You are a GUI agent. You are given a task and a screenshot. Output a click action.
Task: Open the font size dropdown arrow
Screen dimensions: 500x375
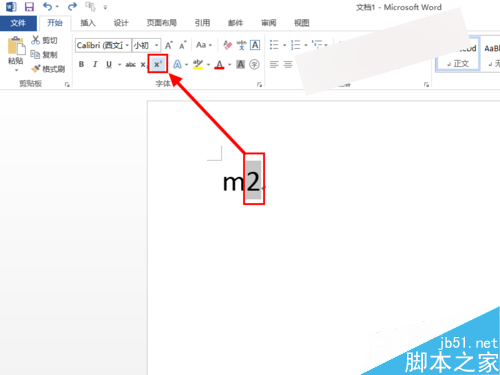pos(157,45)
